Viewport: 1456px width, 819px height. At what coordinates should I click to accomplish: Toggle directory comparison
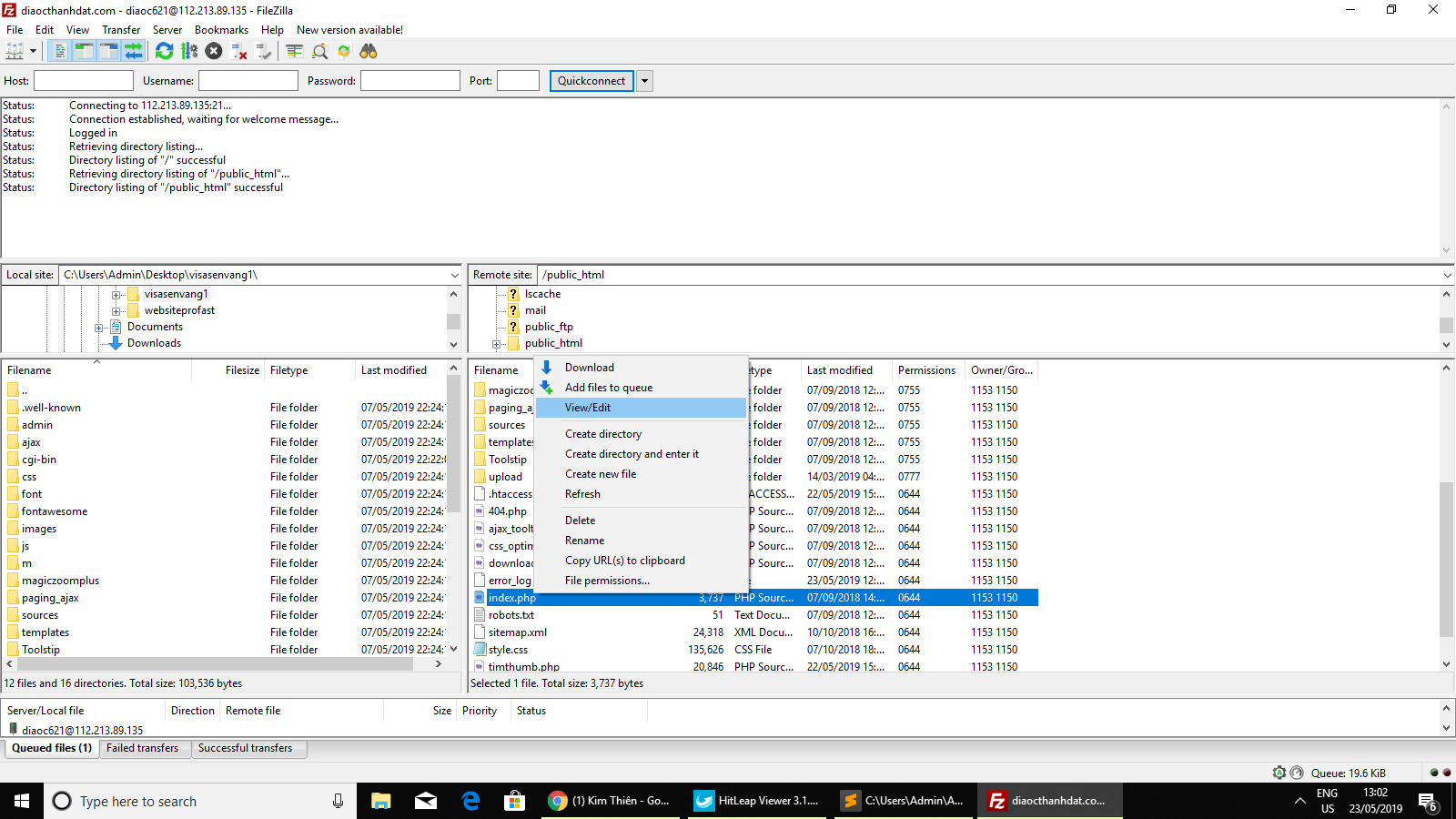(319, 51)
